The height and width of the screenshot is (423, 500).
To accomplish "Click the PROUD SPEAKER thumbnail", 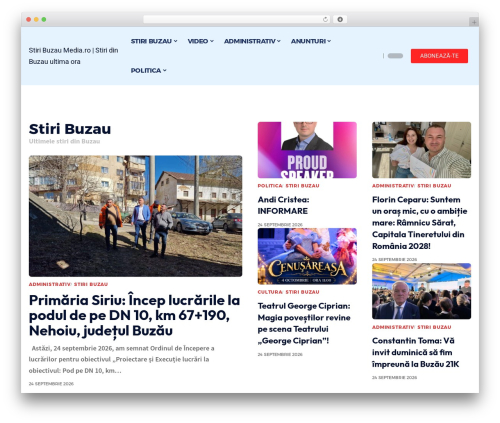I will pos(307,150).
